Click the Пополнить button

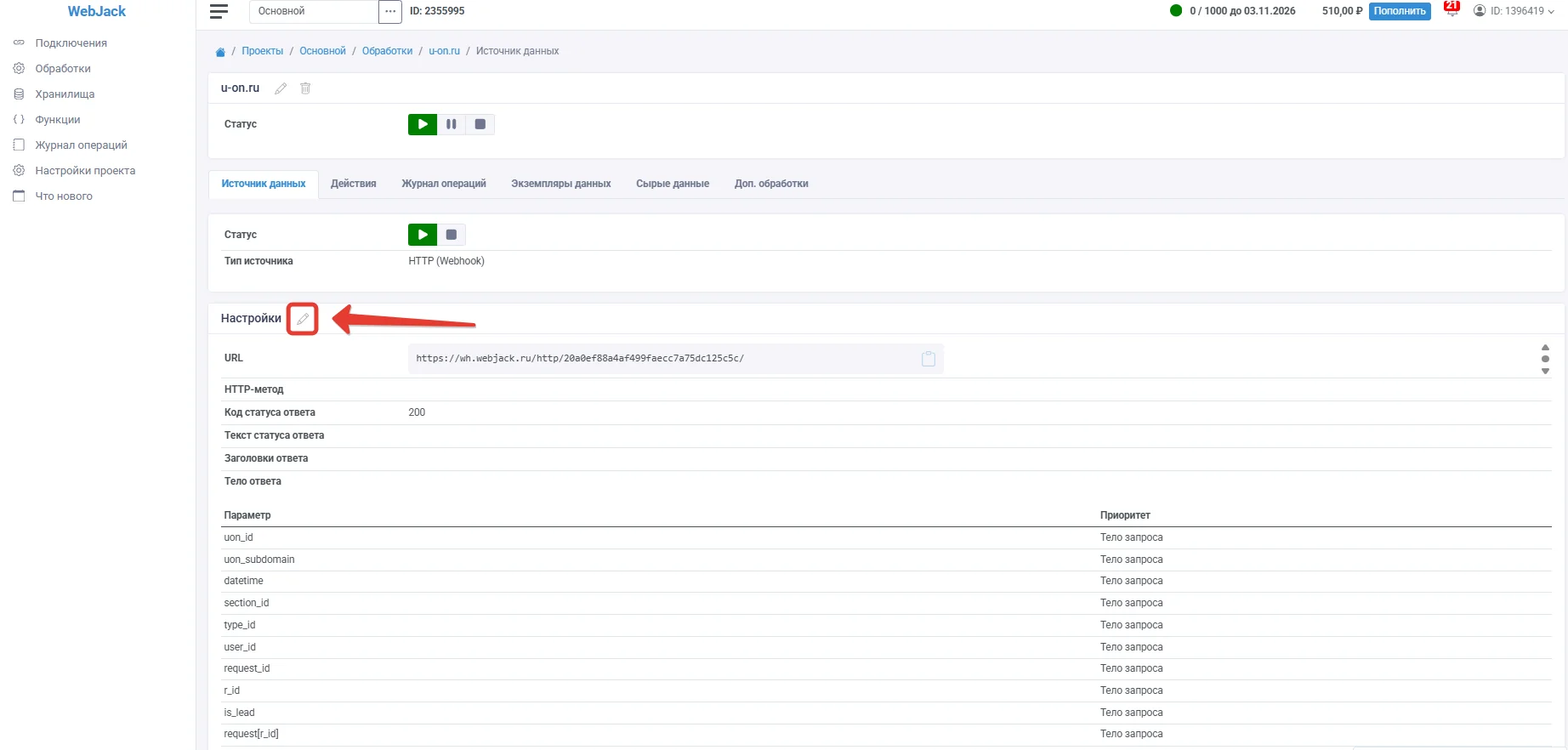point(1400,11)
